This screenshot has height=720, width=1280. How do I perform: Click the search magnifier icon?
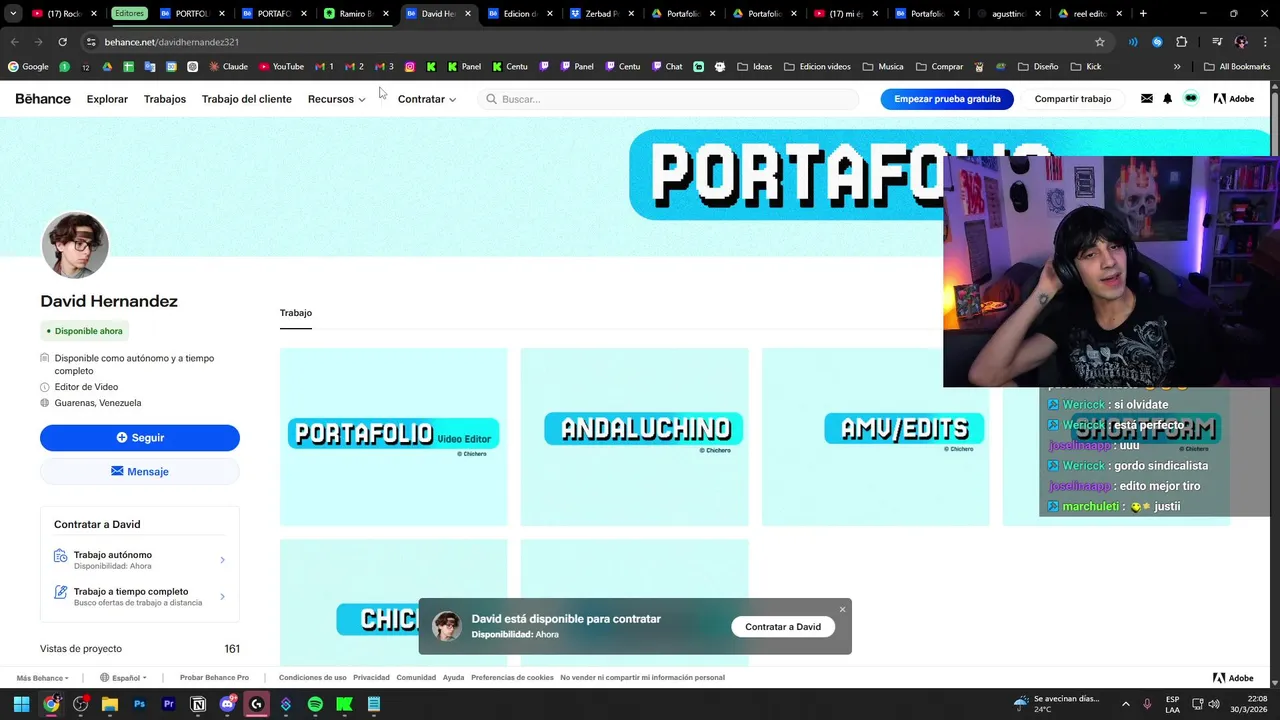point(491,99)
